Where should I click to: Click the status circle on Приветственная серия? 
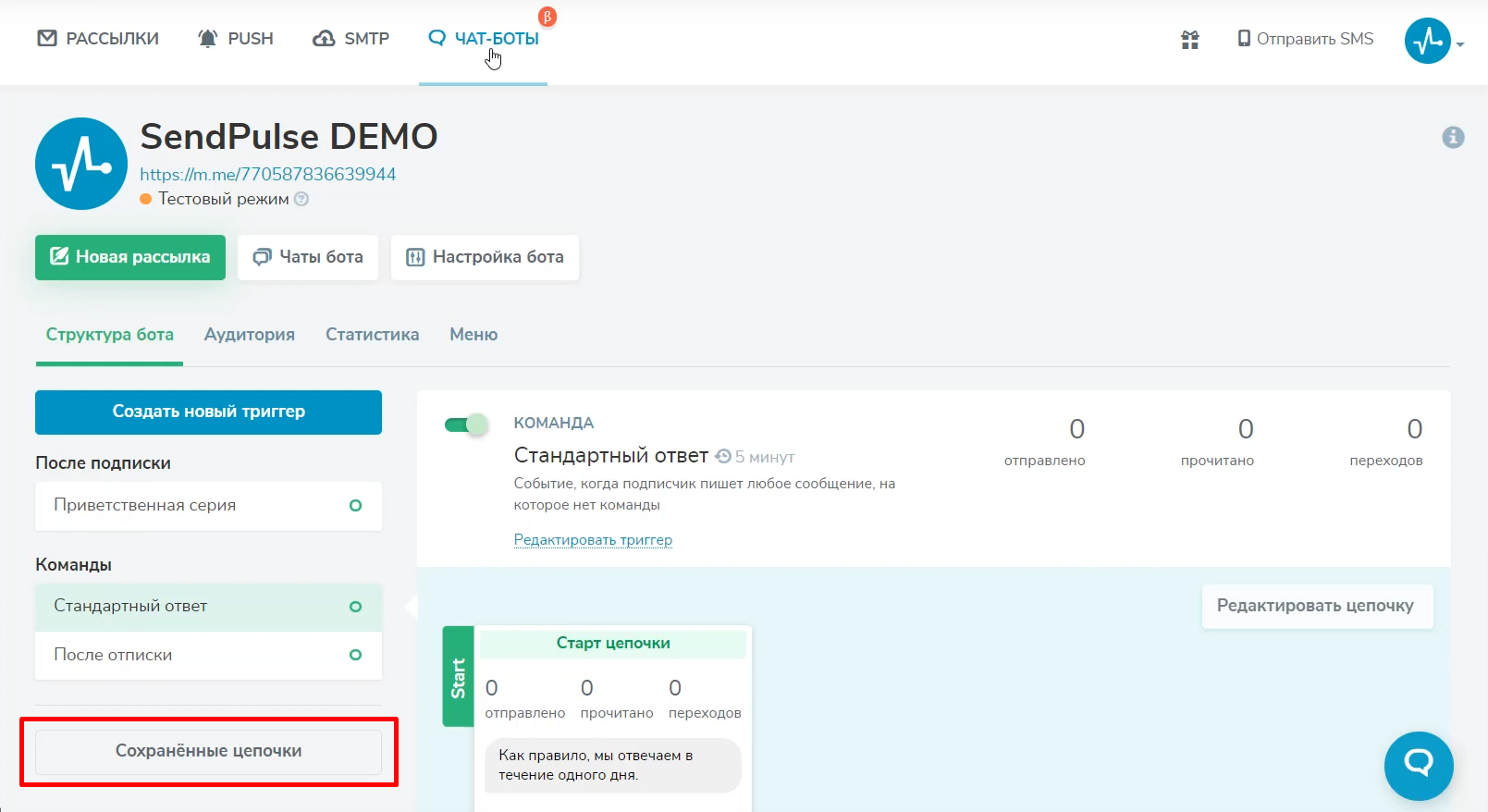coord(355,506)
